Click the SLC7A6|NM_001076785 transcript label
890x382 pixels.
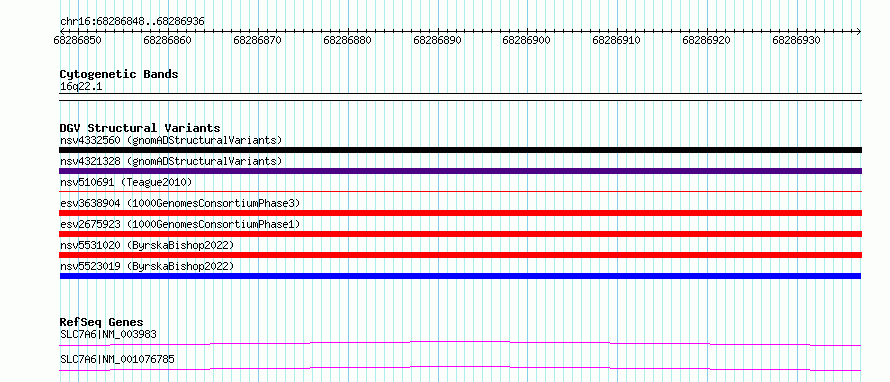(x=117, y=359)
